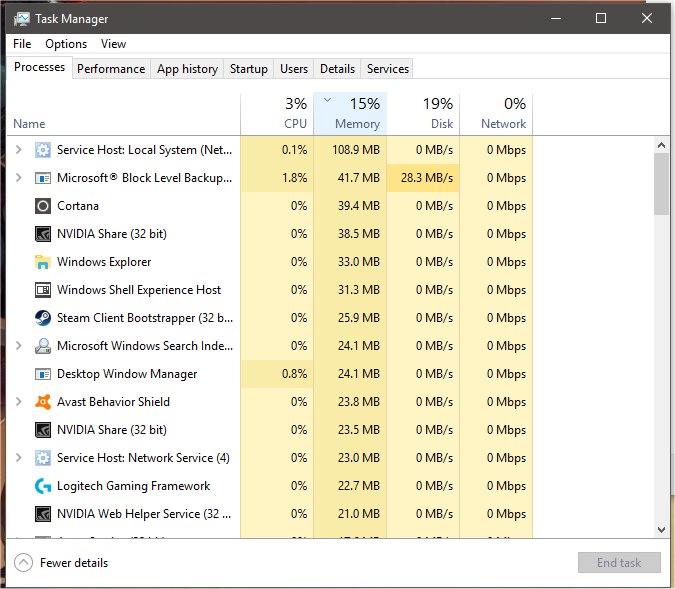The width and height of the screenshot is (675, 589).
Task: Sort by the Name column header
Action: pyautogui.click(x=124, y=114)
